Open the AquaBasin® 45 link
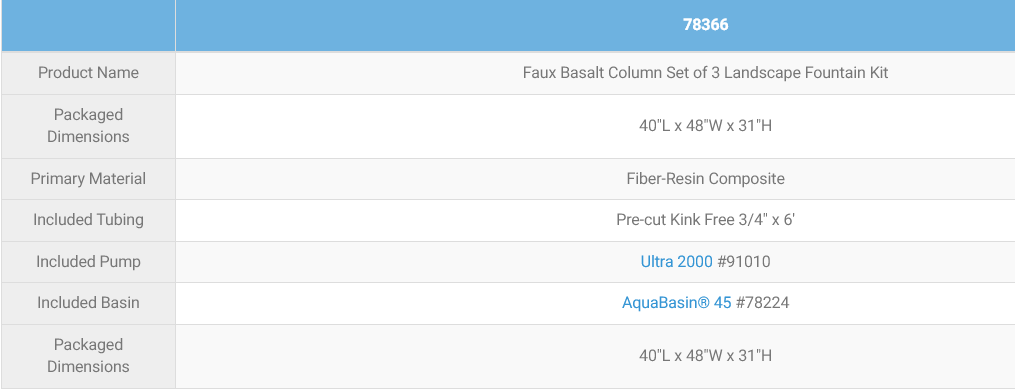 (x=676, y=303)
